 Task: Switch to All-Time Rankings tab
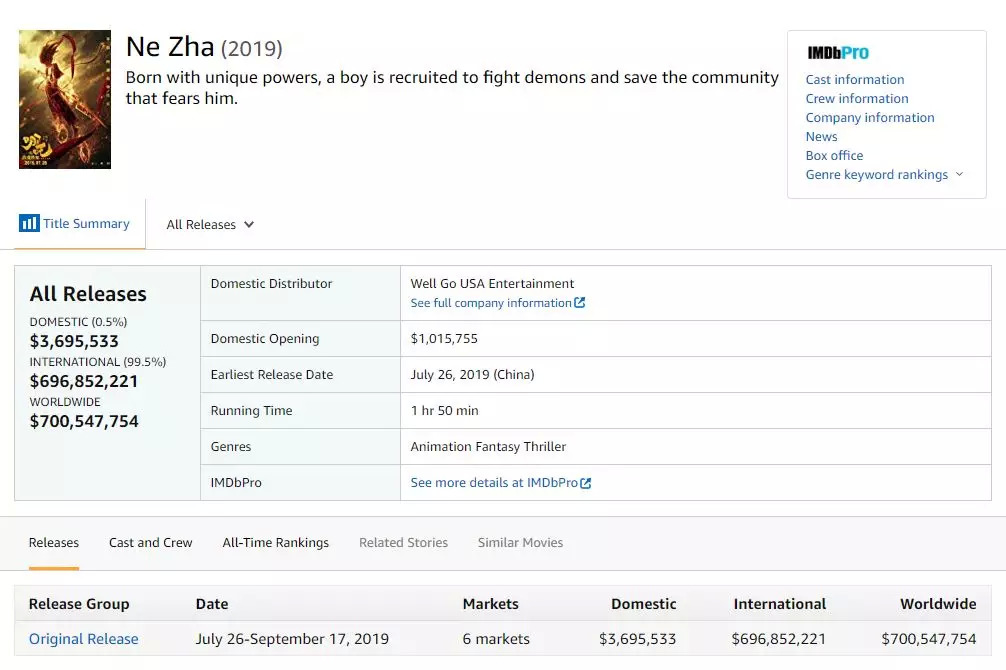[276, 543]
